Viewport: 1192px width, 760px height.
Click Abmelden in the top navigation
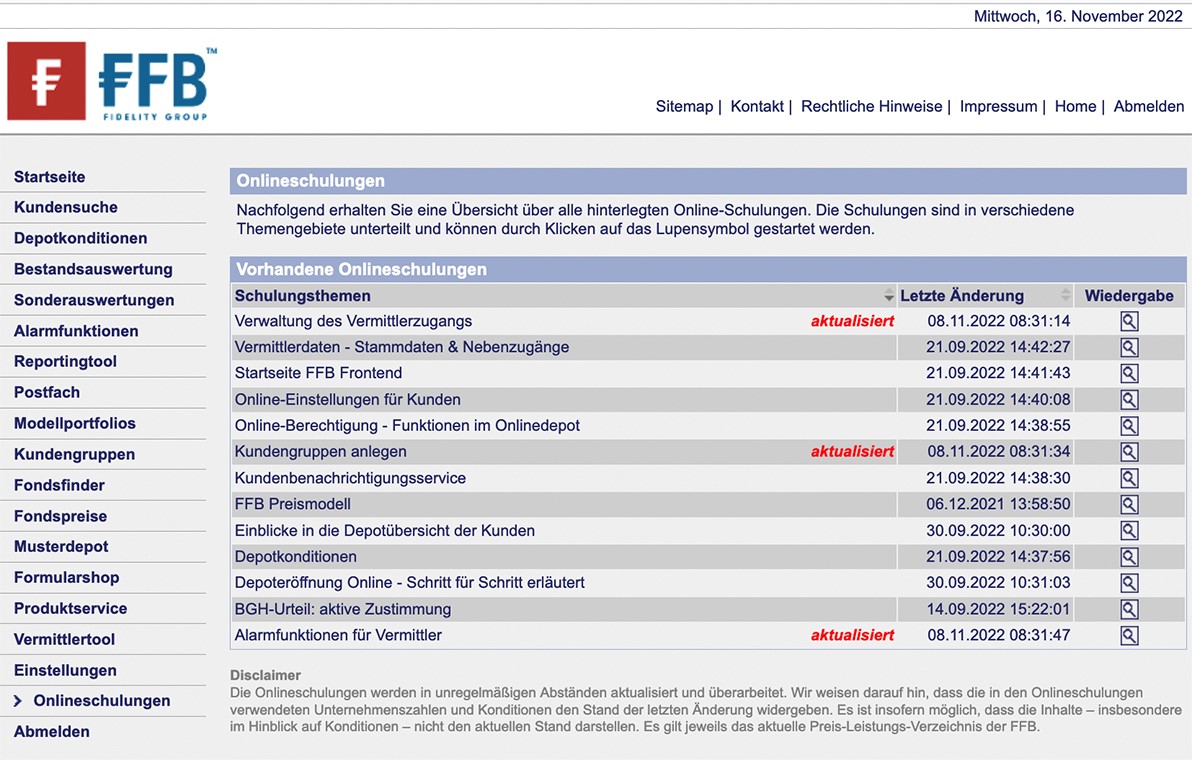tap(1149, 106)
